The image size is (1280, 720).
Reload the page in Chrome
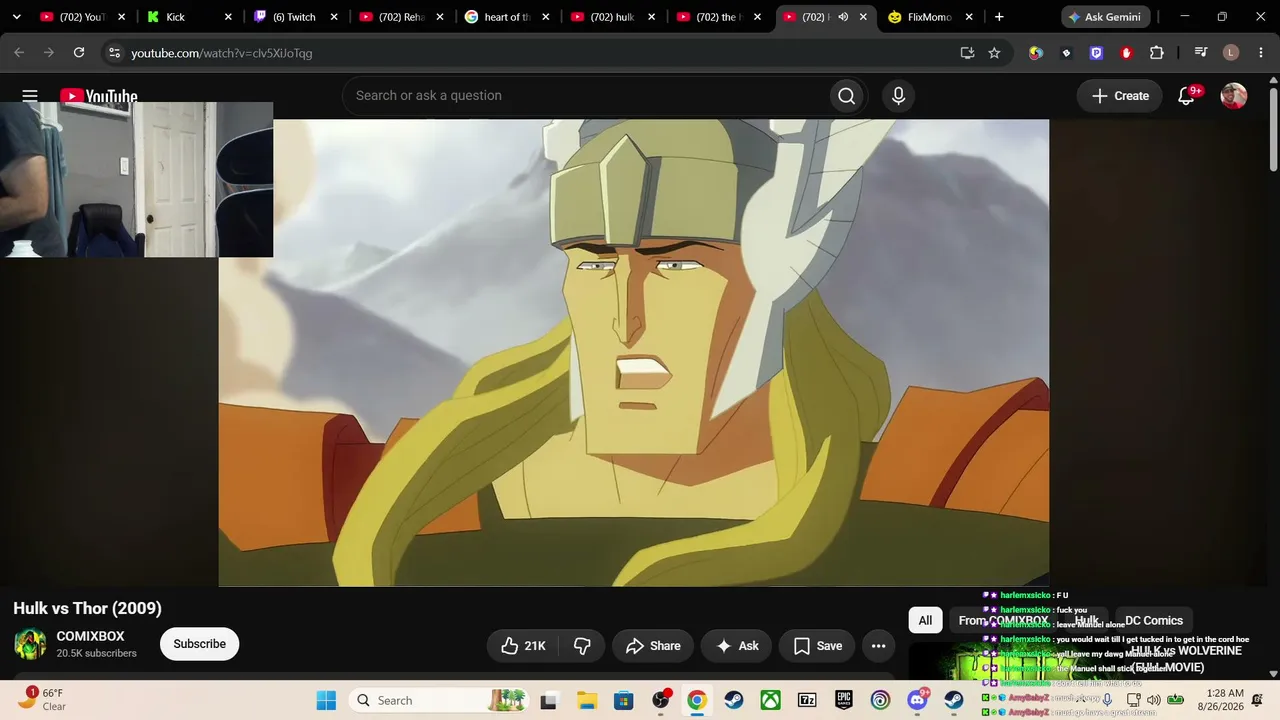79,53
